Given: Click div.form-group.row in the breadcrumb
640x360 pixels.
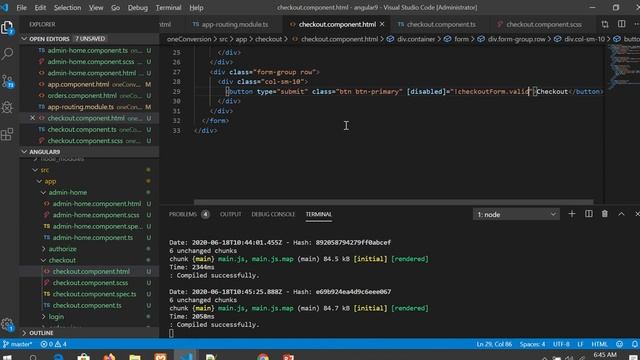Looking at the screenshot, I should click(517, 39).
